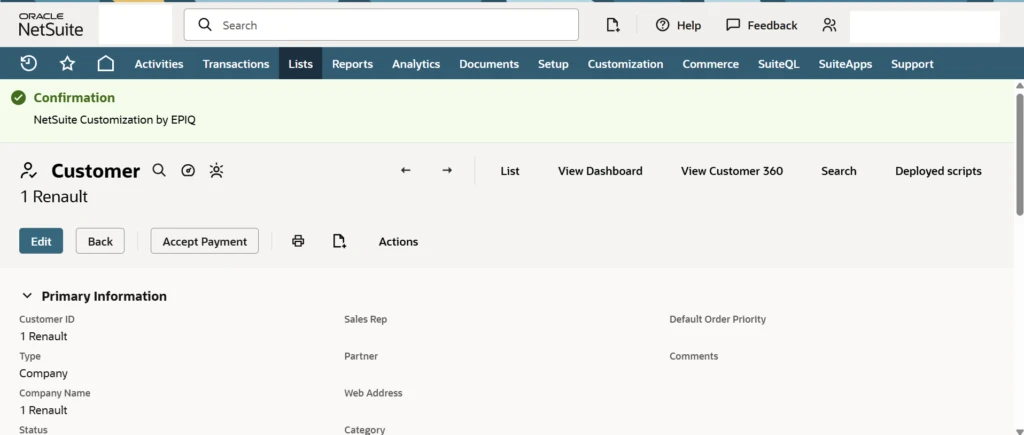Click the '1 Renault' Customer ID value
The height and width of the screenshot is (435, 1024).
(44, 336)
